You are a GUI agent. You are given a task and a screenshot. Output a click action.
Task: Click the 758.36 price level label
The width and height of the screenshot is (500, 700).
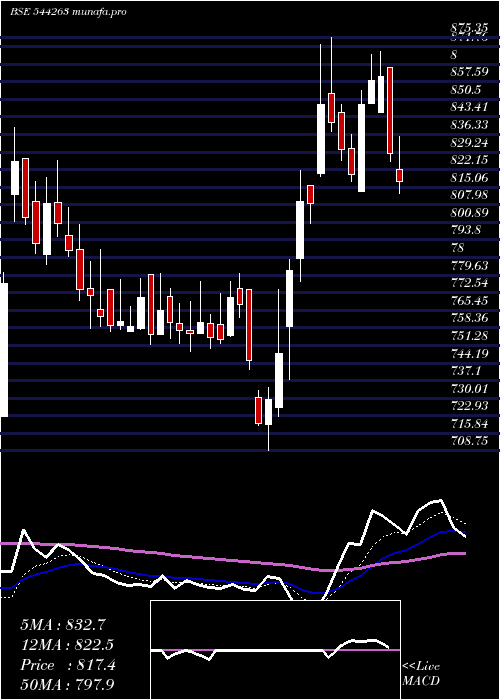pyautogui.click(x=470, y=319)
